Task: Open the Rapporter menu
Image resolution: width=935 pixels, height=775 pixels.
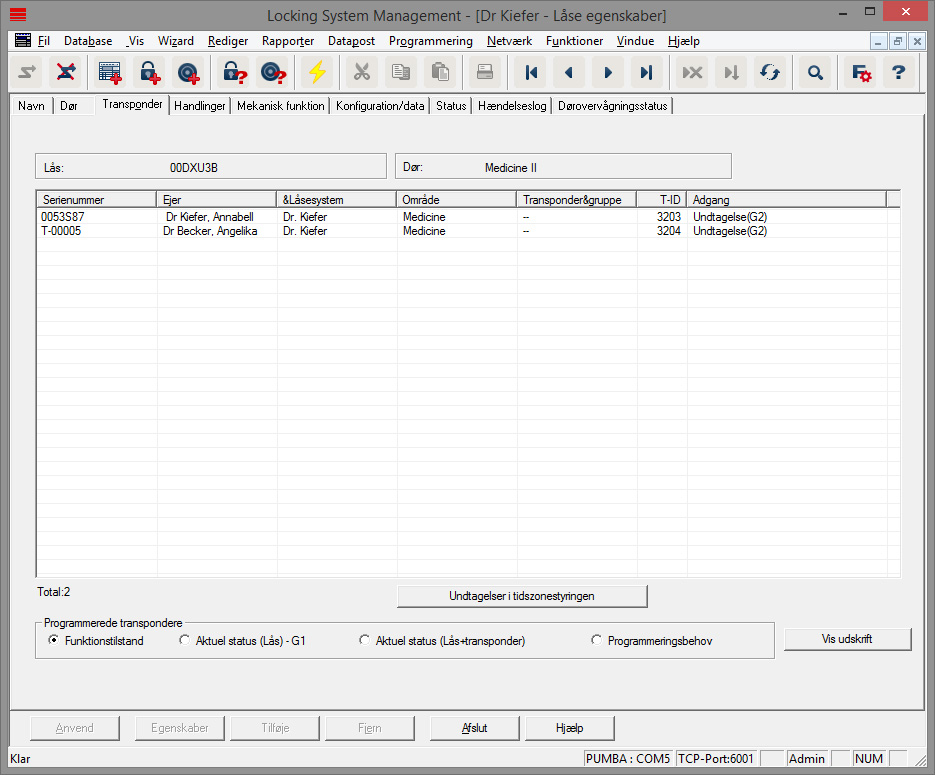Action: pos(288,41)
